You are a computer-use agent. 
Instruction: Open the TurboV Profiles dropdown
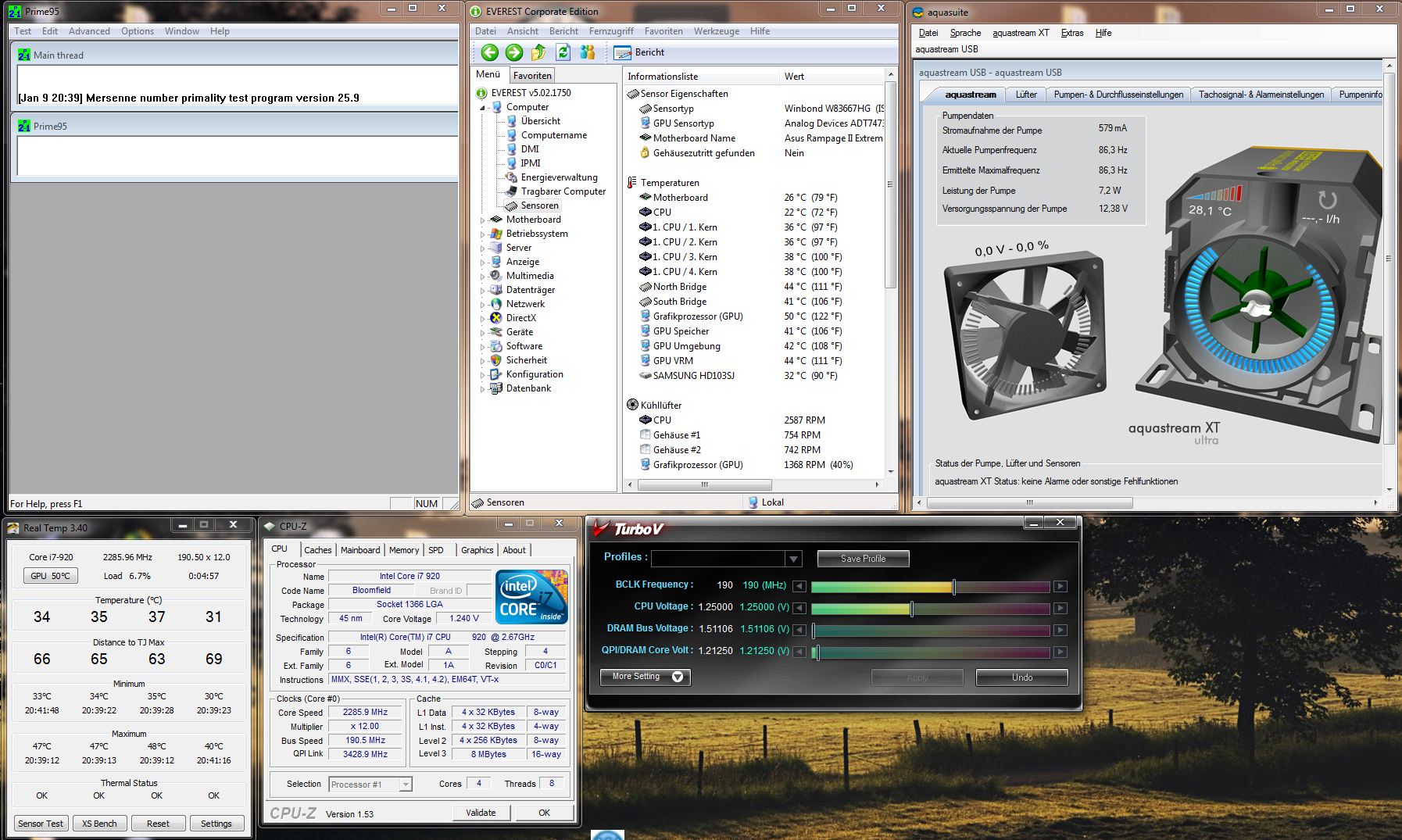pyautogui.click(x=793, y=559)
